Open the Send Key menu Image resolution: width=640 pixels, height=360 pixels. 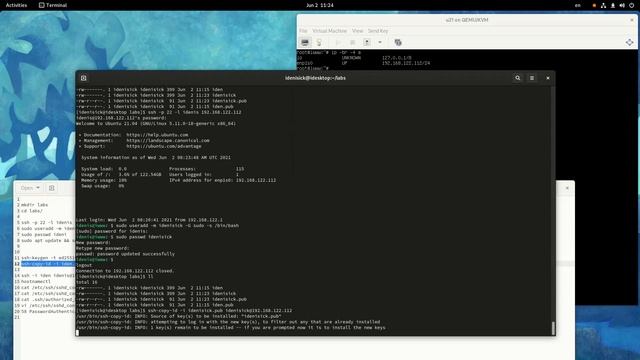click(x=378, y=31)
